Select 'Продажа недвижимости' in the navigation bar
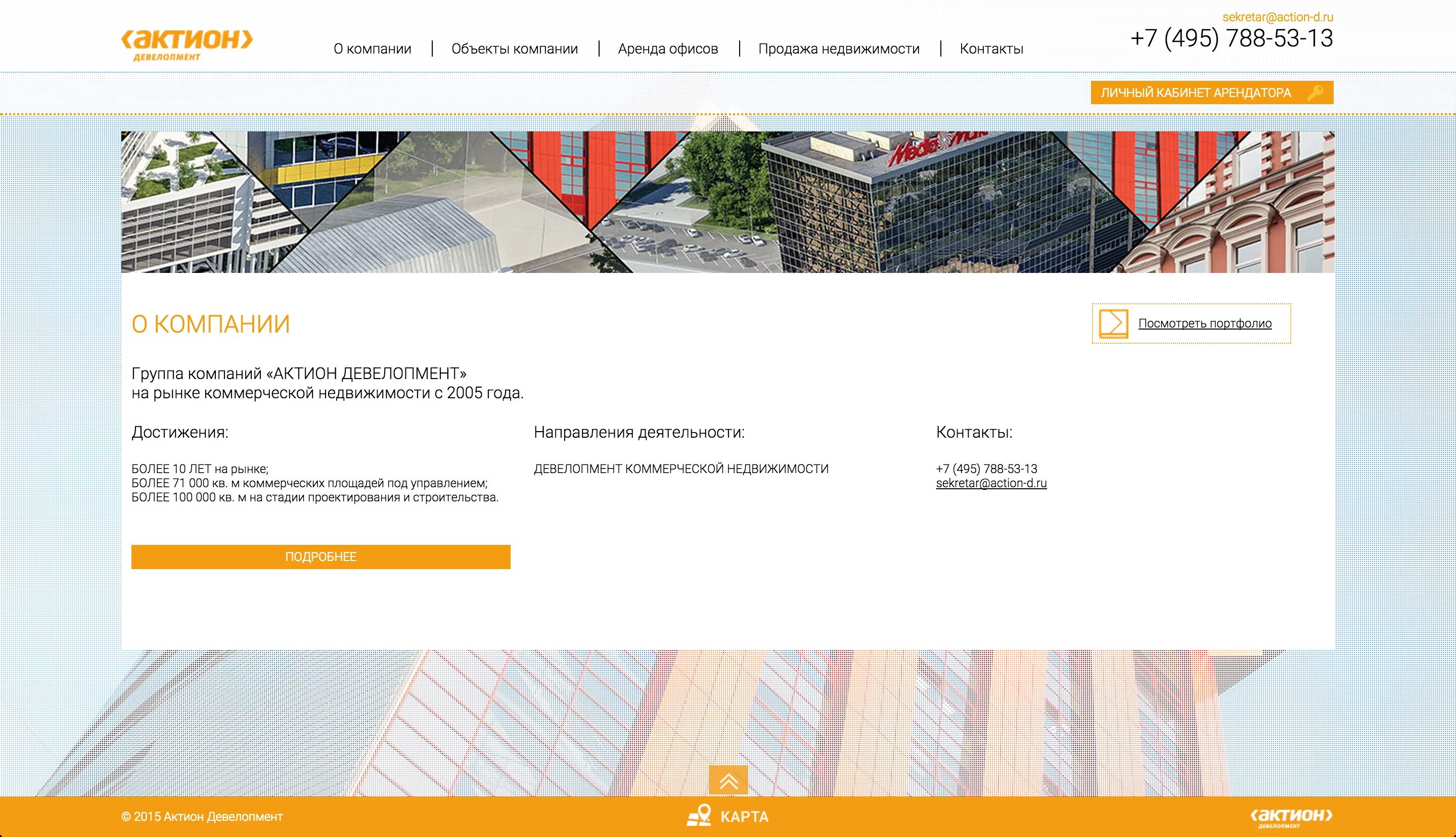 [839, 49]
